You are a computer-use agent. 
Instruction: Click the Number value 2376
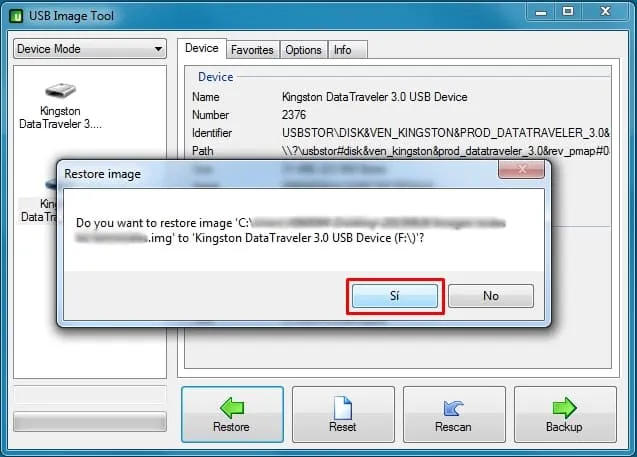pyautogui.click(x=293, y=115)
